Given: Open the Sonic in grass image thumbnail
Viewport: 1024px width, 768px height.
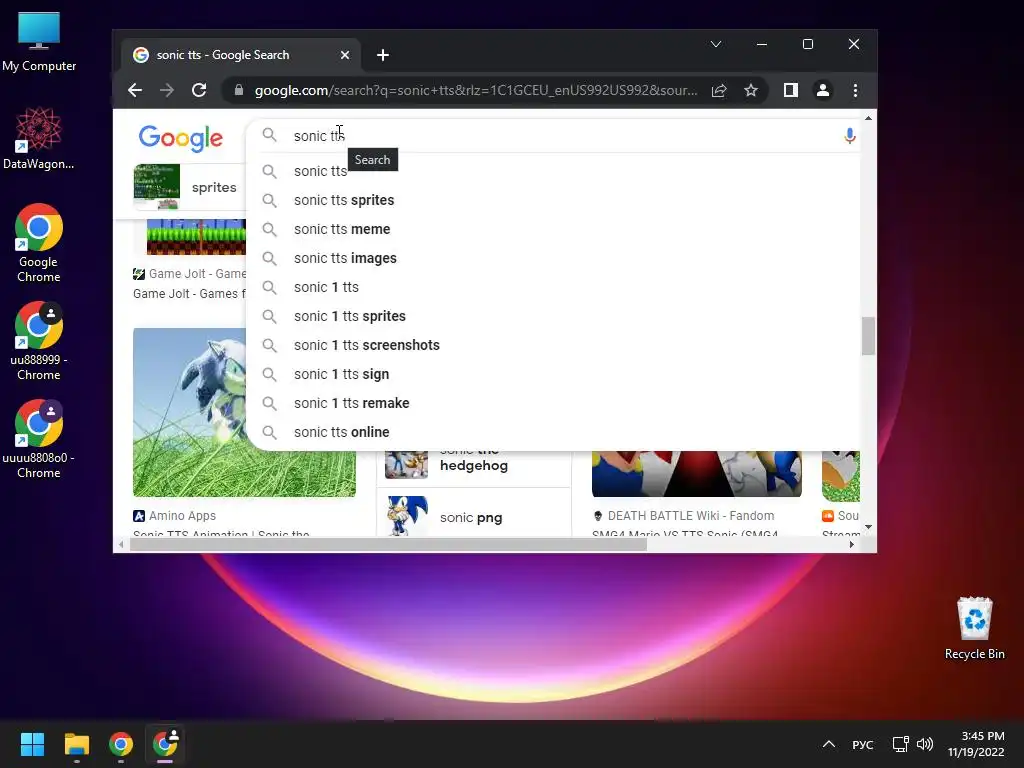Looking at the screenshot, I should [244, 412].
